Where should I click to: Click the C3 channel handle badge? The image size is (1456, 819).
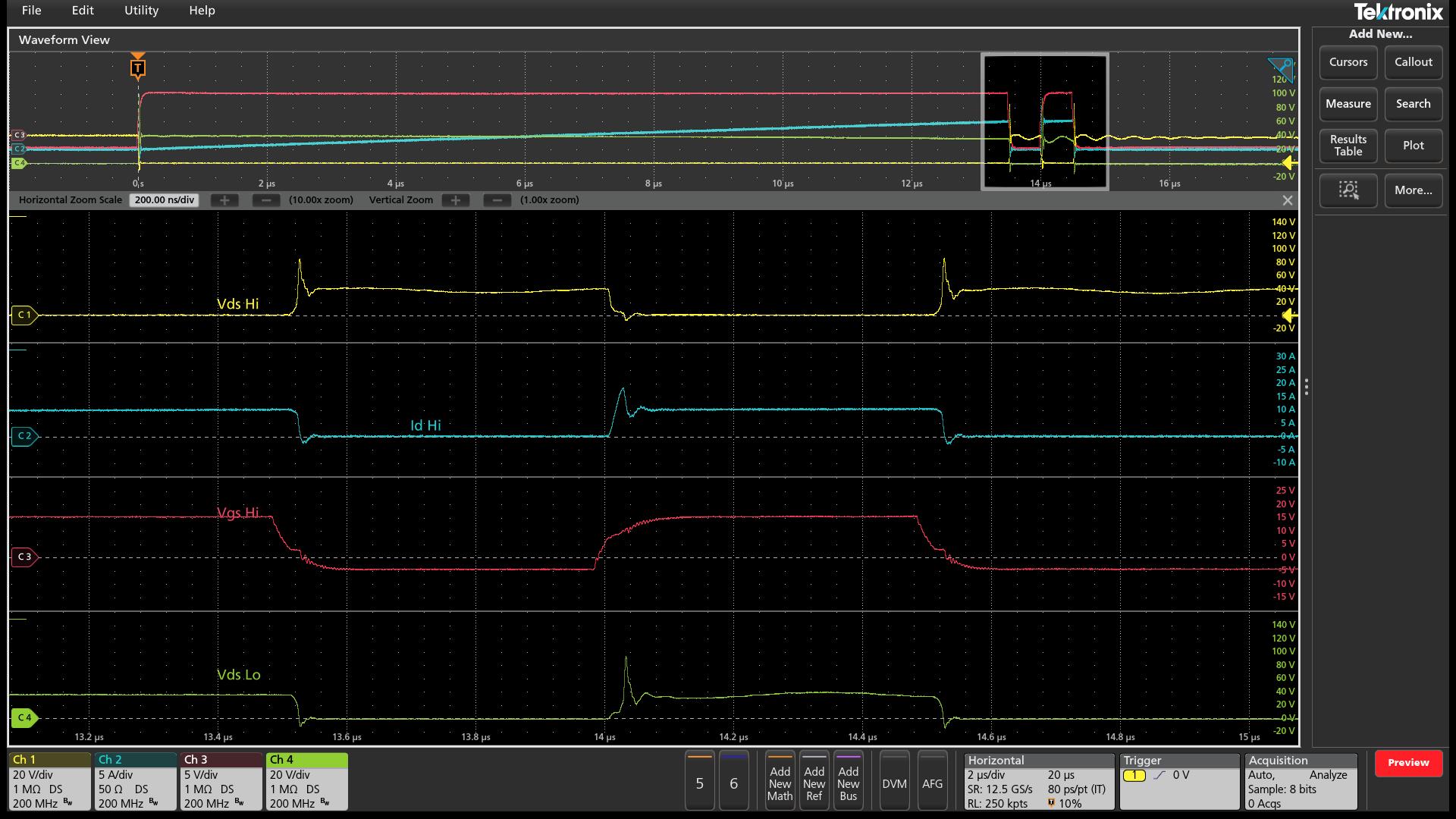[x=24, y=557]
